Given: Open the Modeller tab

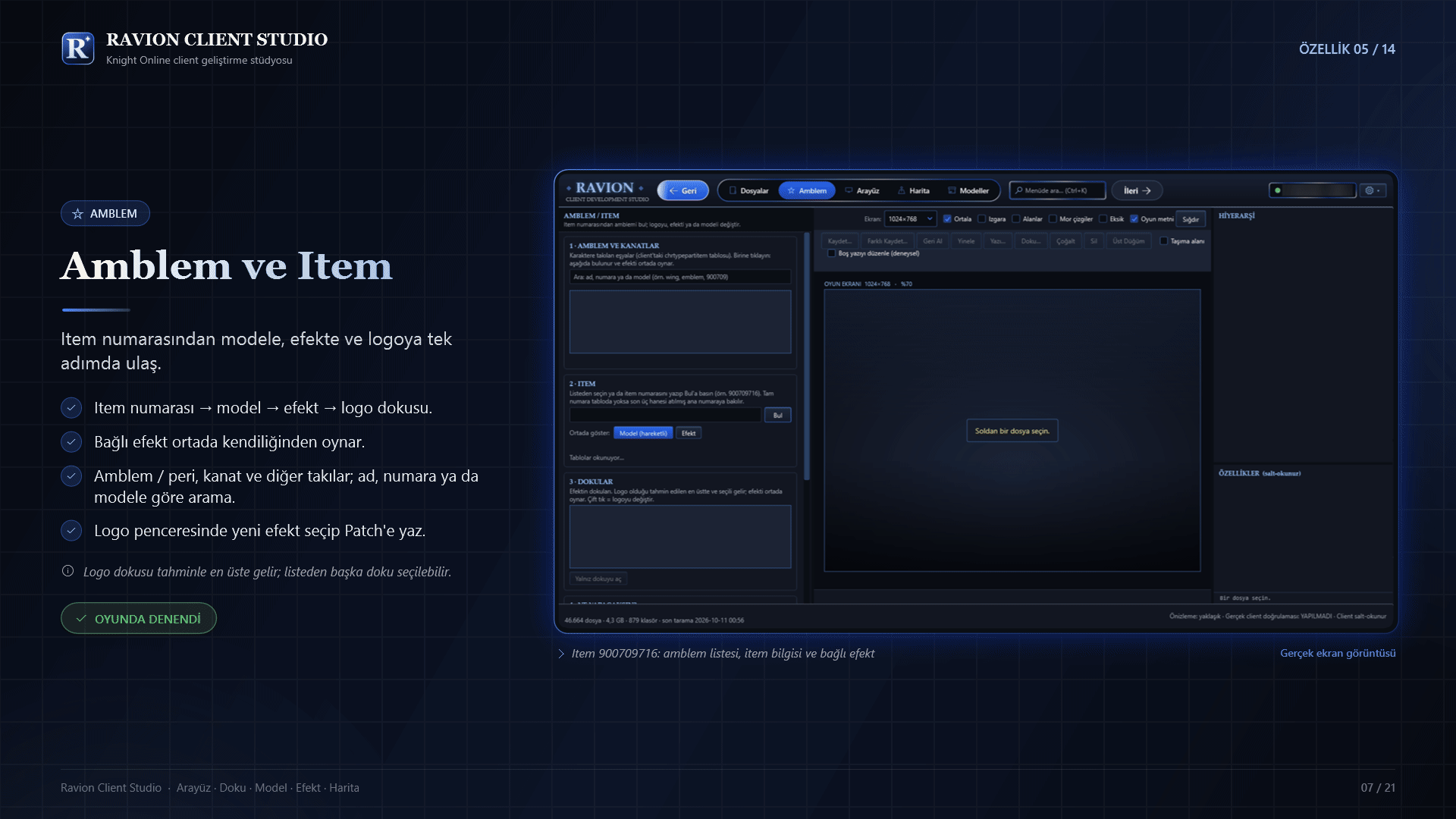Looking at the screenshot, I should click(x=968, y=190).
